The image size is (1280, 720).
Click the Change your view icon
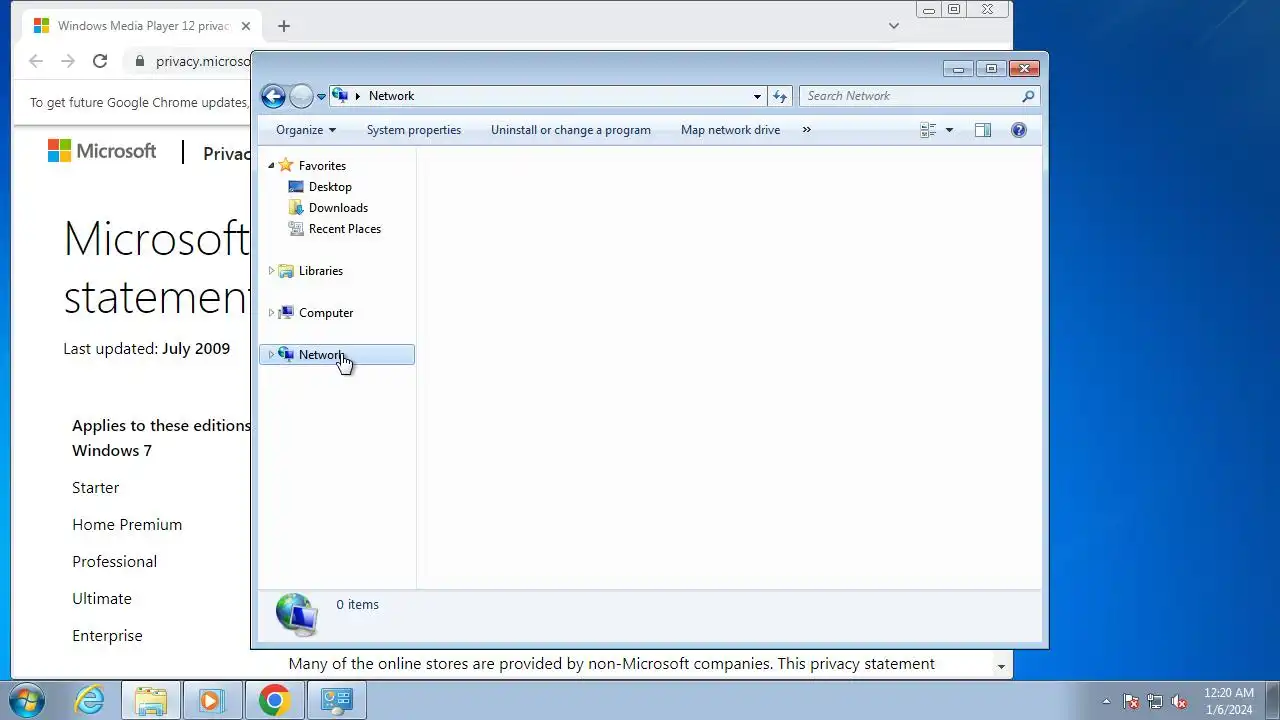tap(928, 130)
